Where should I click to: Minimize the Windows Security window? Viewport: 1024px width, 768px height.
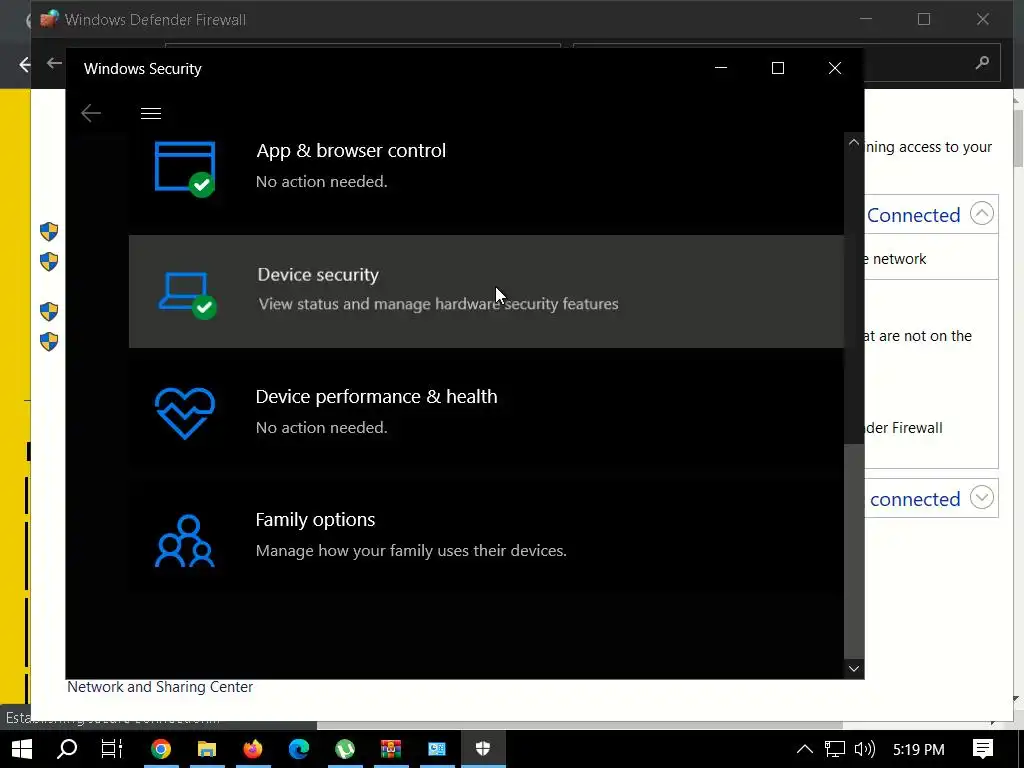pos(721,68)
